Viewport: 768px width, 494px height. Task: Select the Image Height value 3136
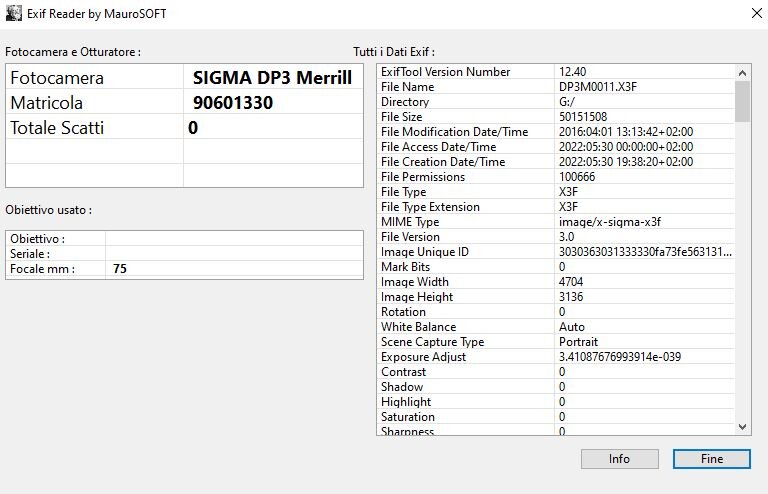tap(571, 297)
